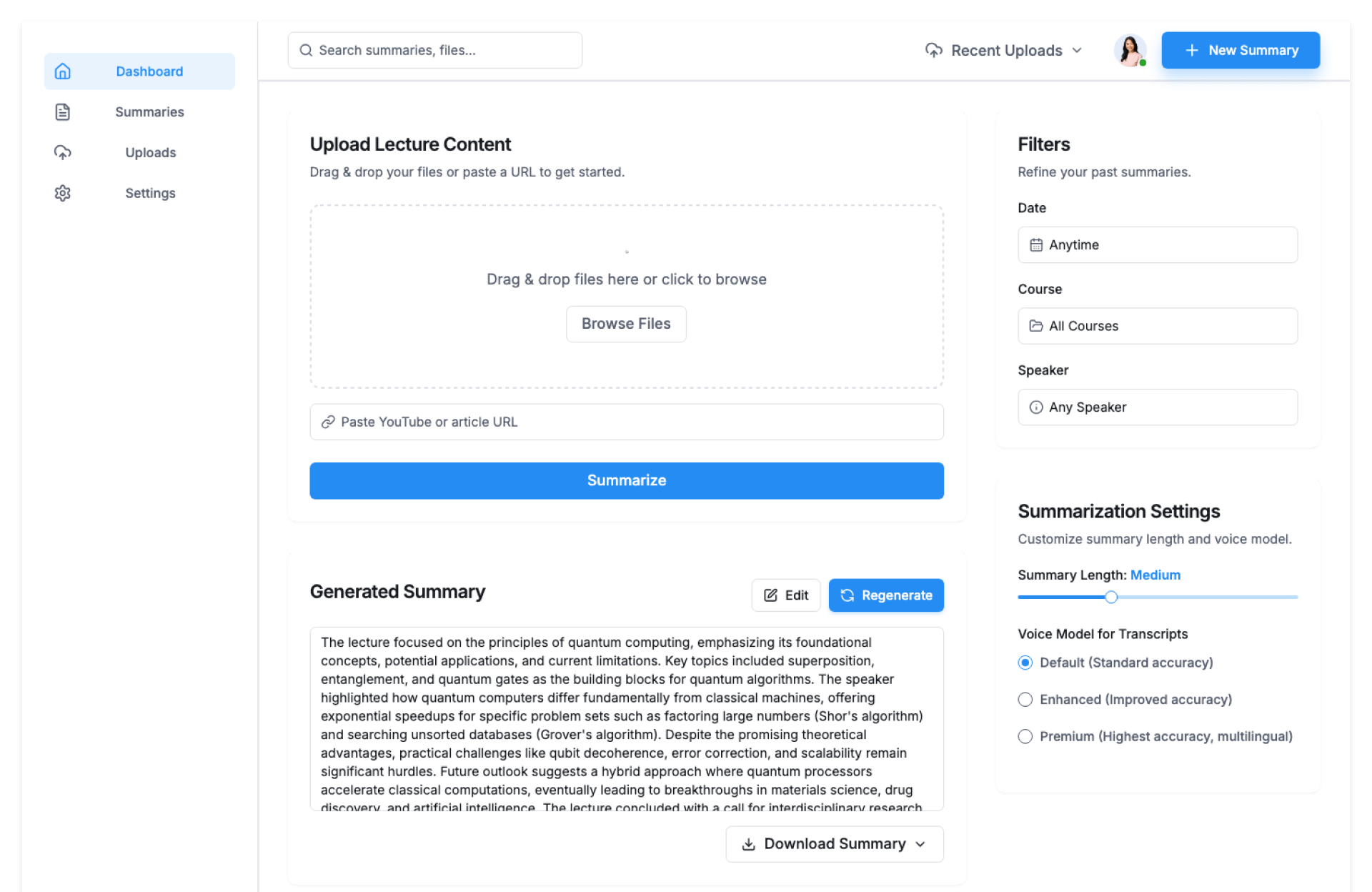
Task: Choose Premium highest accuracy voice model
Action: [x=1025, y=736]
